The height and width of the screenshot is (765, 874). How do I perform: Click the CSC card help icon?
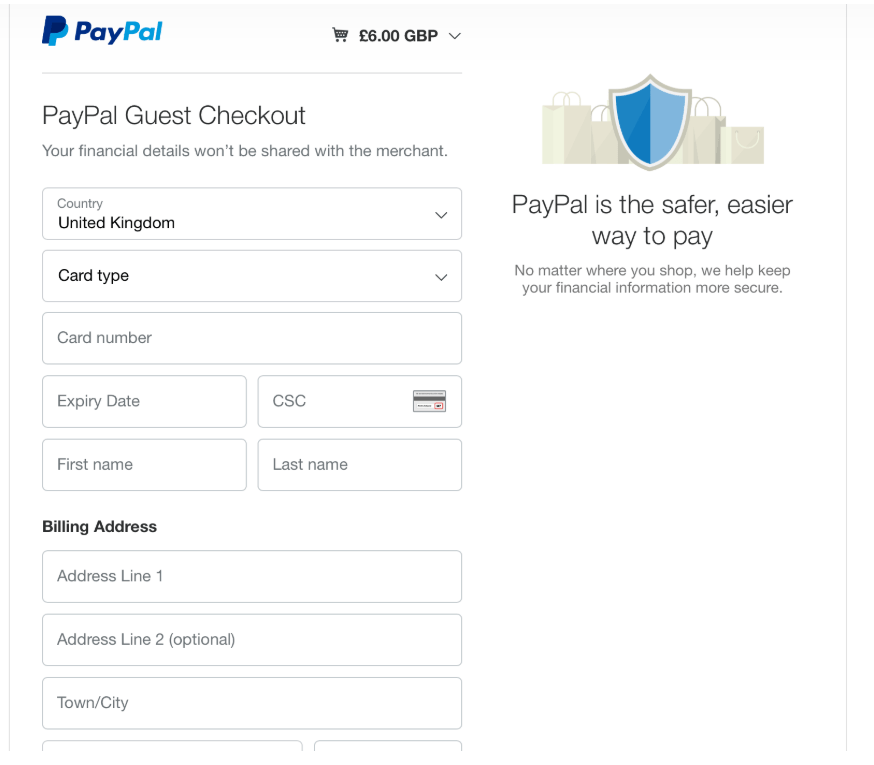(x=429, y=401)
